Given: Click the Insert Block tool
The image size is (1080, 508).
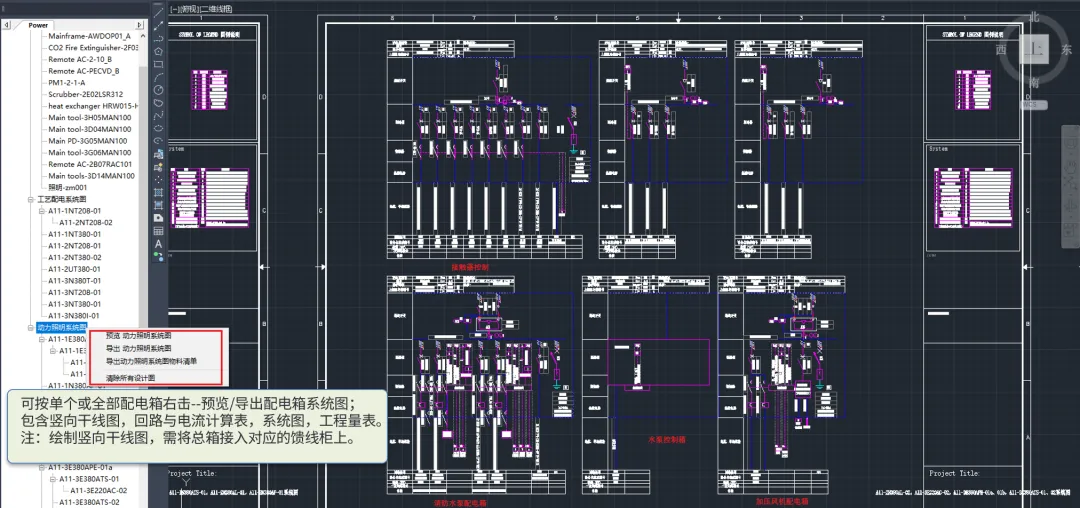Looking at the screenshot, I should [x=158, y=156].
